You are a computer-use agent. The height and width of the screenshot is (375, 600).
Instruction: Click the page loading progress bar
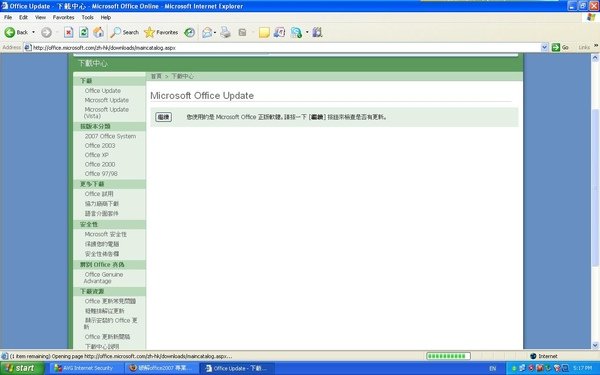click(448, 356)
